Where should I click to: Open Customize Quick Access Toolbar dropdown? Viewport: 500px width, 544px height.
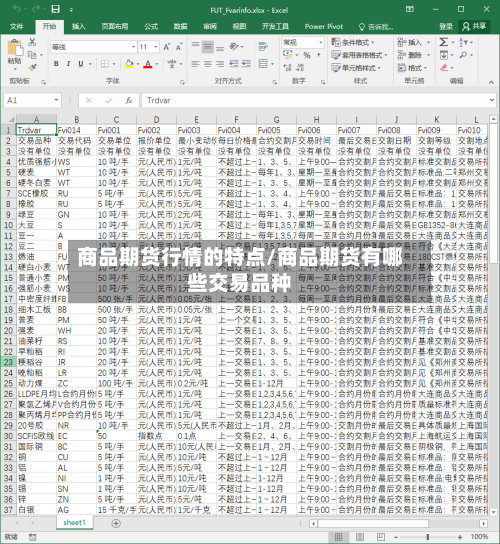(x=71, y=10)
